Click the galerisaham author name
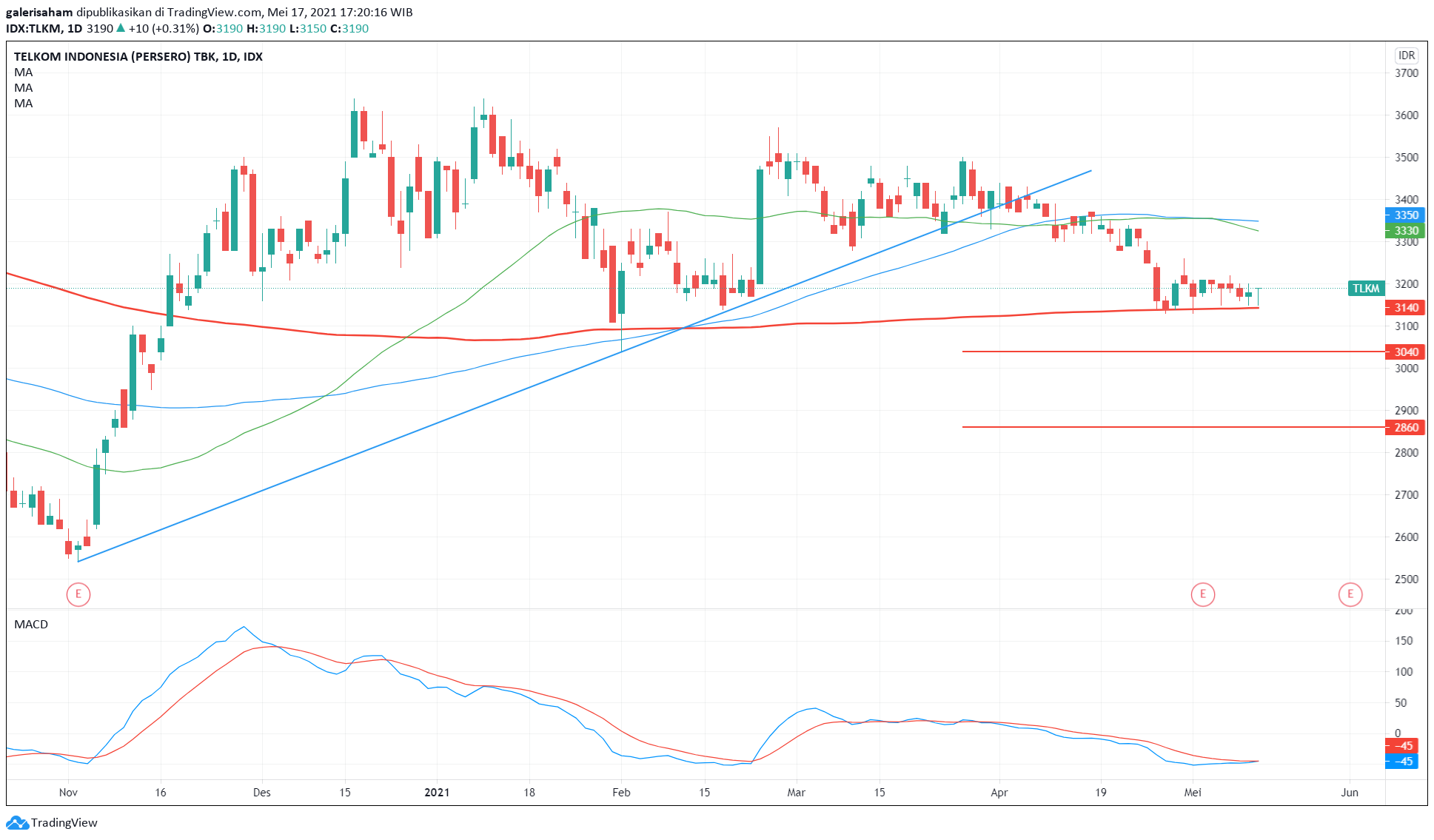 39,13
